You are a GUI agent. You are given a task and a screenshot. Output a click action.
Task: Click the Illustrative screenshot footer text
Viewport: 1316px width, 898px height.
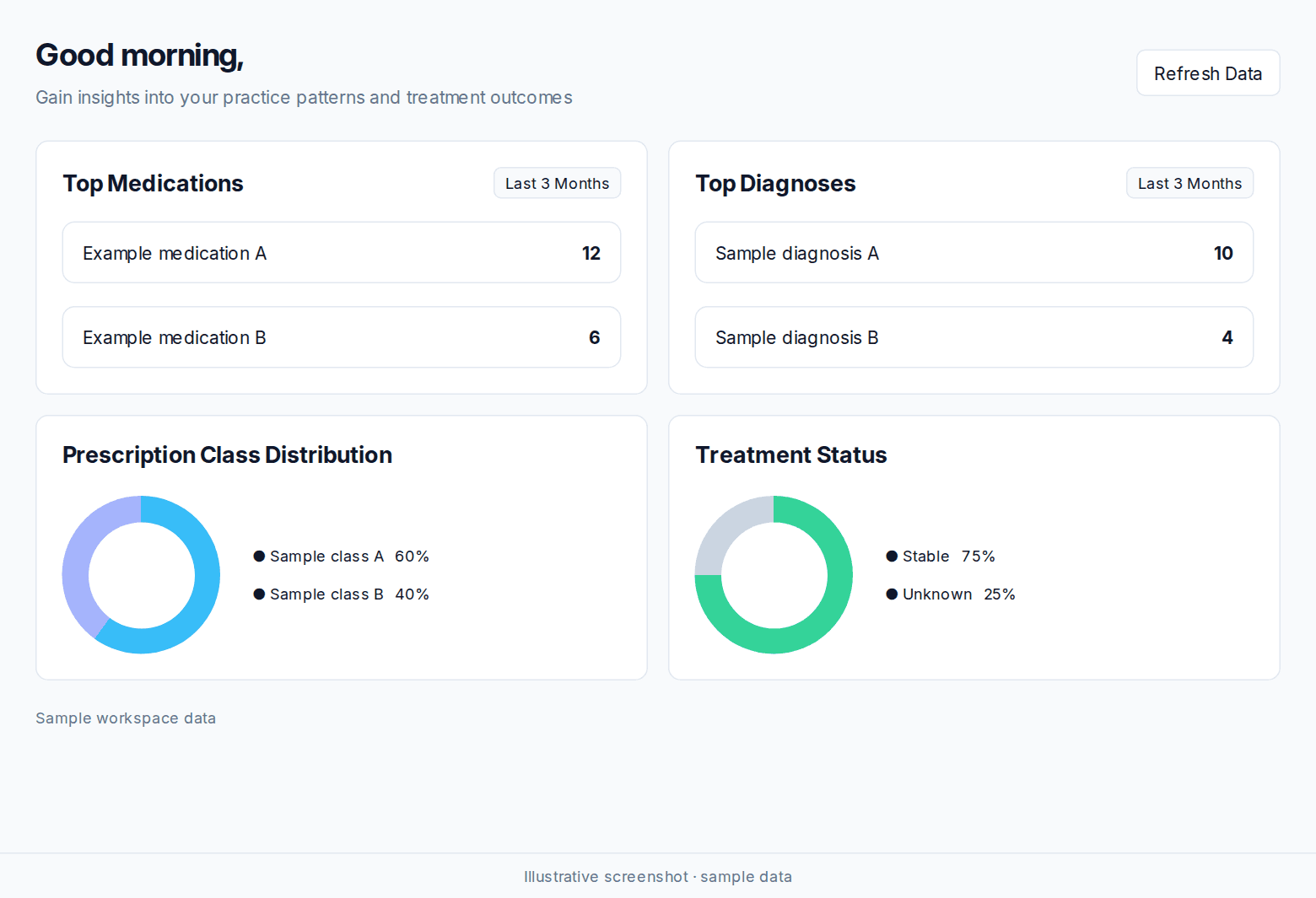pos(658,877)
